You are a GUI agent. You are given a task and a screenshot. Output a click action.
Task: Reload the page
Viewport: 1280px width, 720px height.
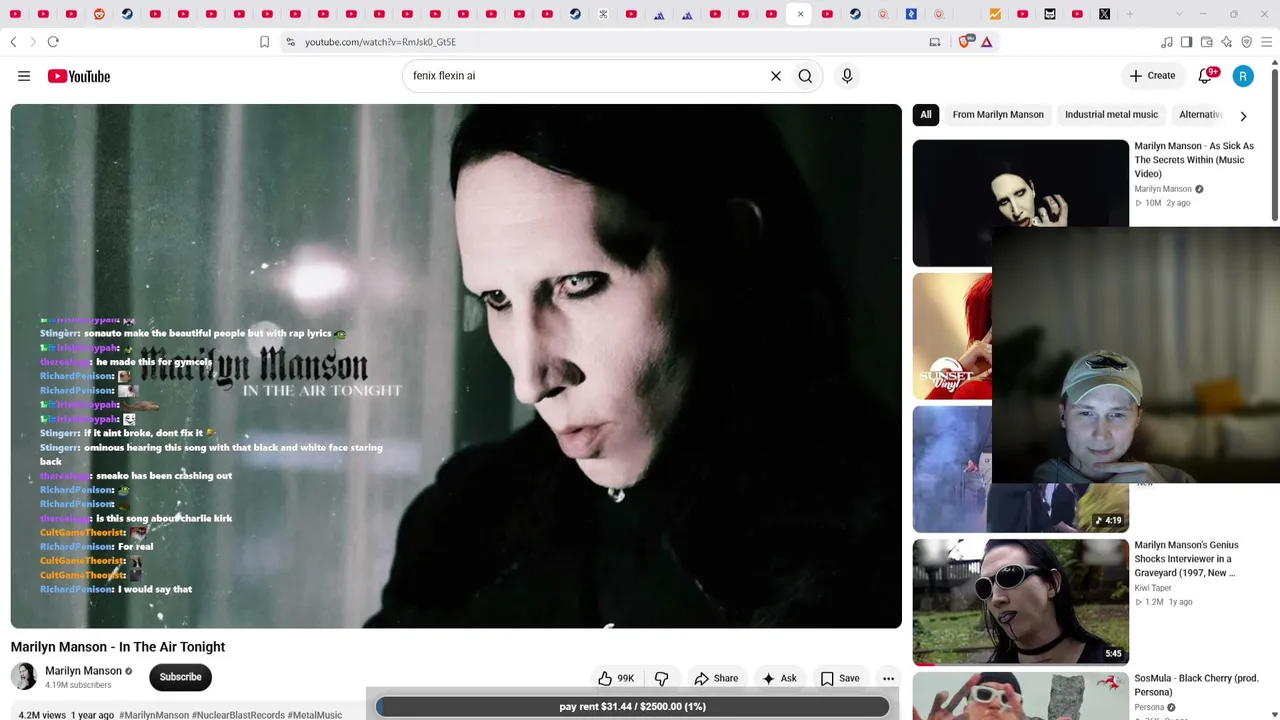click(53, 42)
